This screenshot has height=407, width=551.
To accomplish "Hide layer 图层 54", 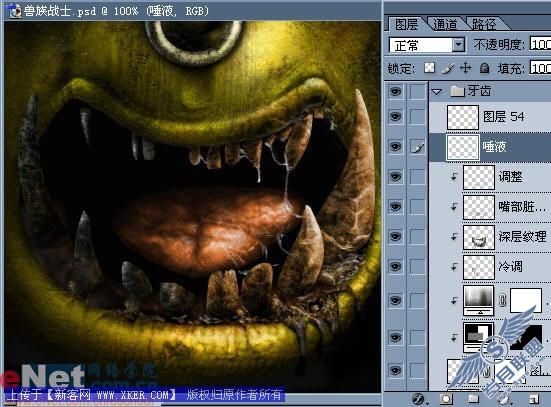I will pyautogui.click(x=395, y=116).
